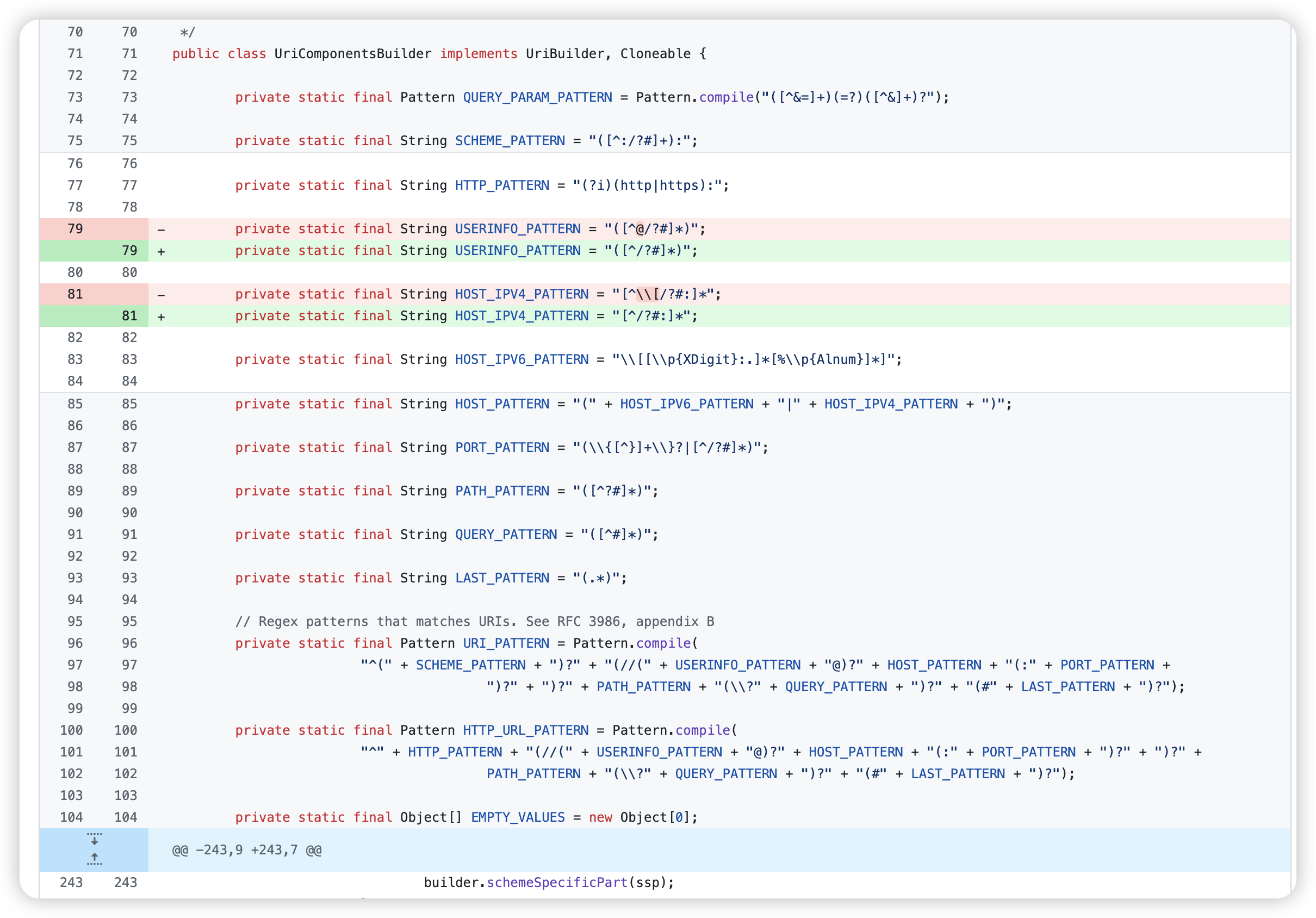1316x918 pixels.
Task: Click HTTP_PATTERN reference on line 101
Action: click(x=455, y=753)
